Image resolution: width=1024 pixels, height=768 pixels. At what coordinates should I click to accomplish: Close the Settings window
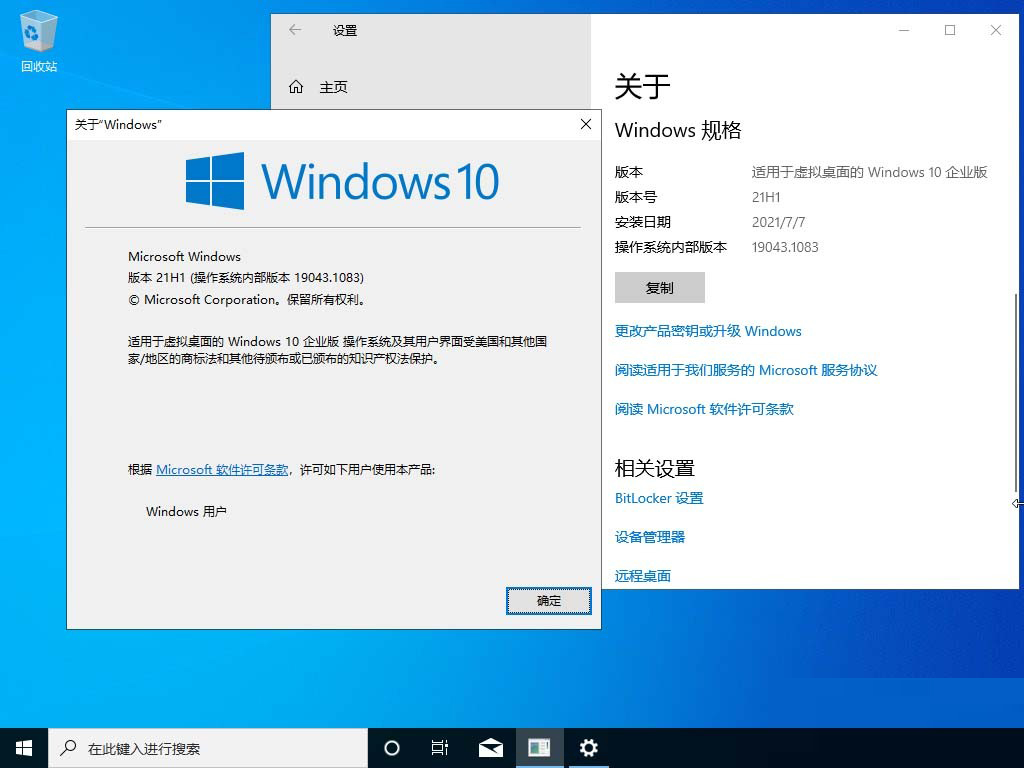click(x=996, y=30)
